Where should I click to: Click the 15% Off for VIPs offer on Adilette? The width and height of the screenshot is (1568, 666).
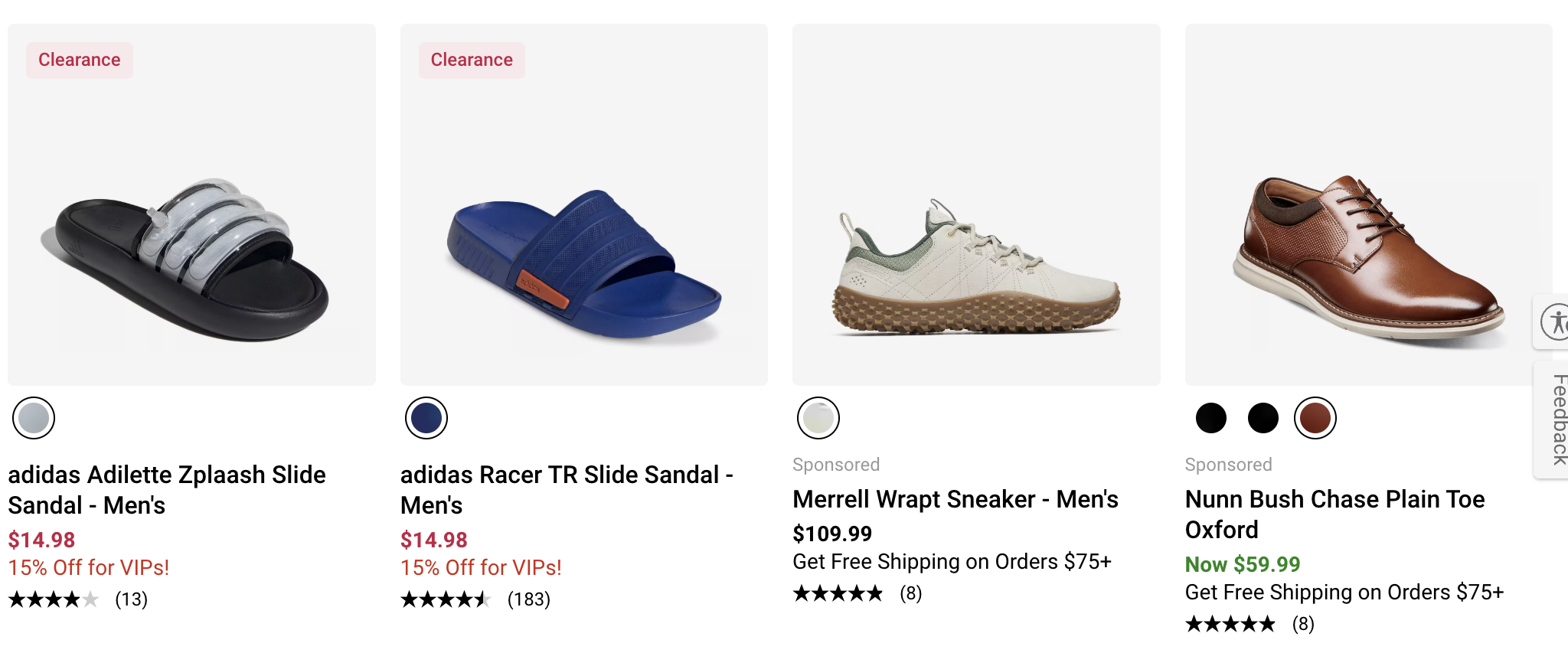click(x=88, y=567)
